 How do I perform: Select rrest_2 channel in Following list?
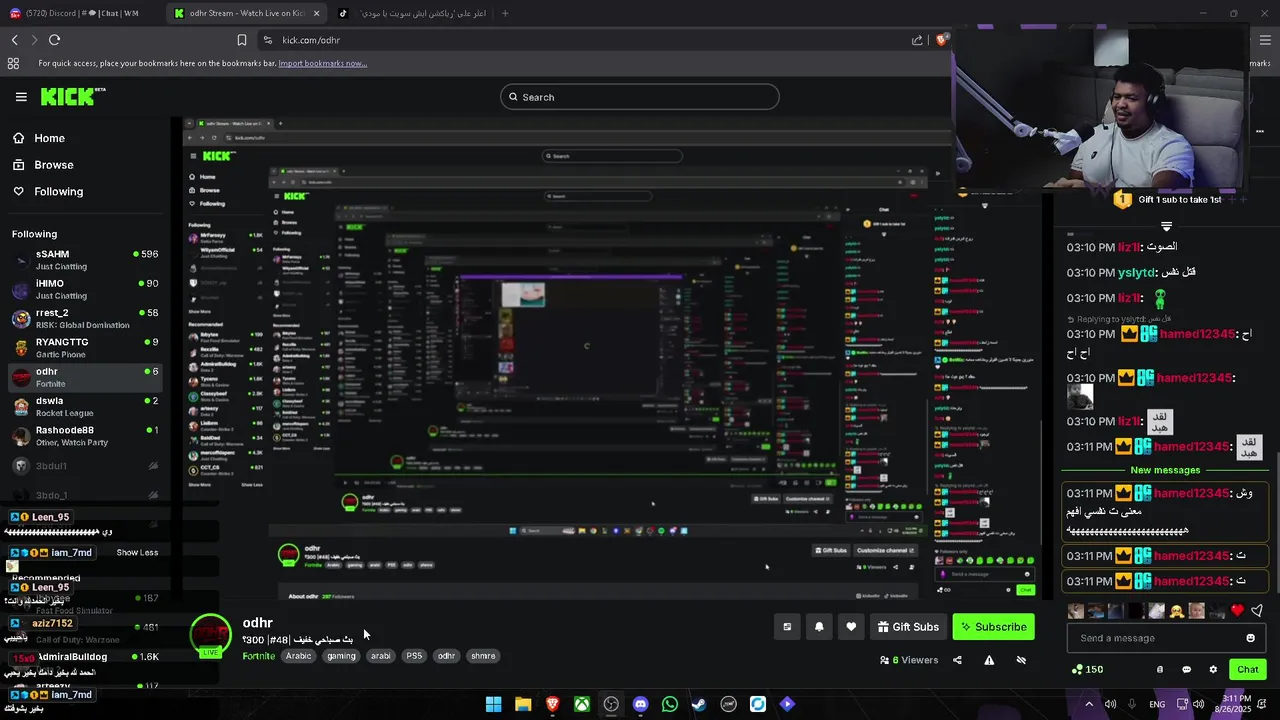pos(85,319)
